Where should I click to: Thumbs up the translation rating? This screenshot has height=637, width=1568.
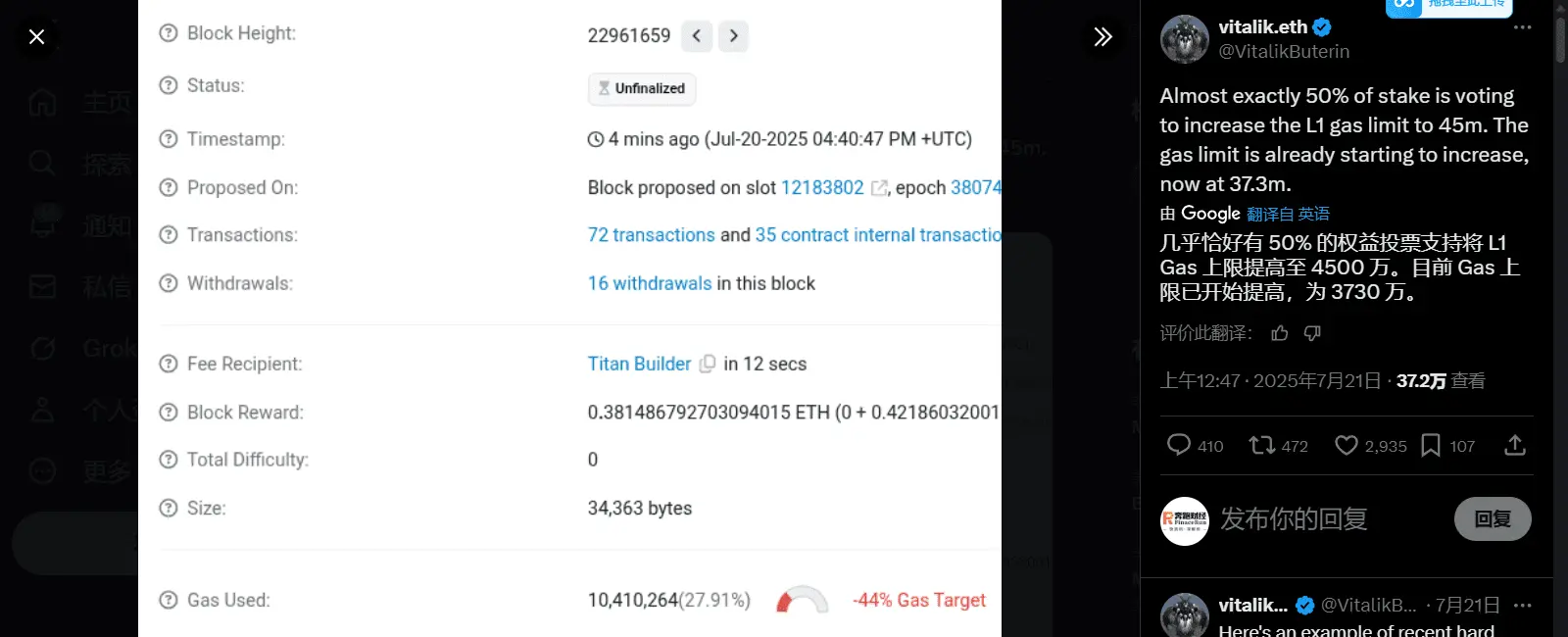[1280, 333]
